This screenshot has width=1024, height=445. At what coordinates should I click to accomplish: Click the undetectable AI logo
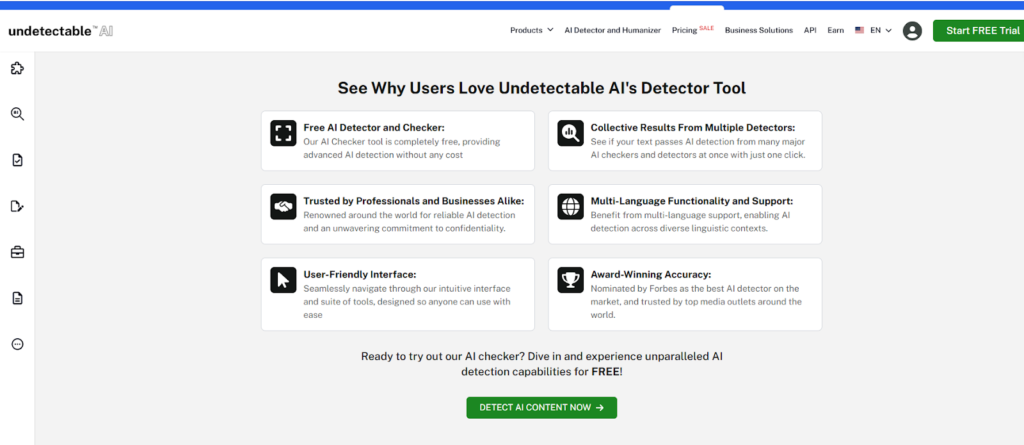61,31
